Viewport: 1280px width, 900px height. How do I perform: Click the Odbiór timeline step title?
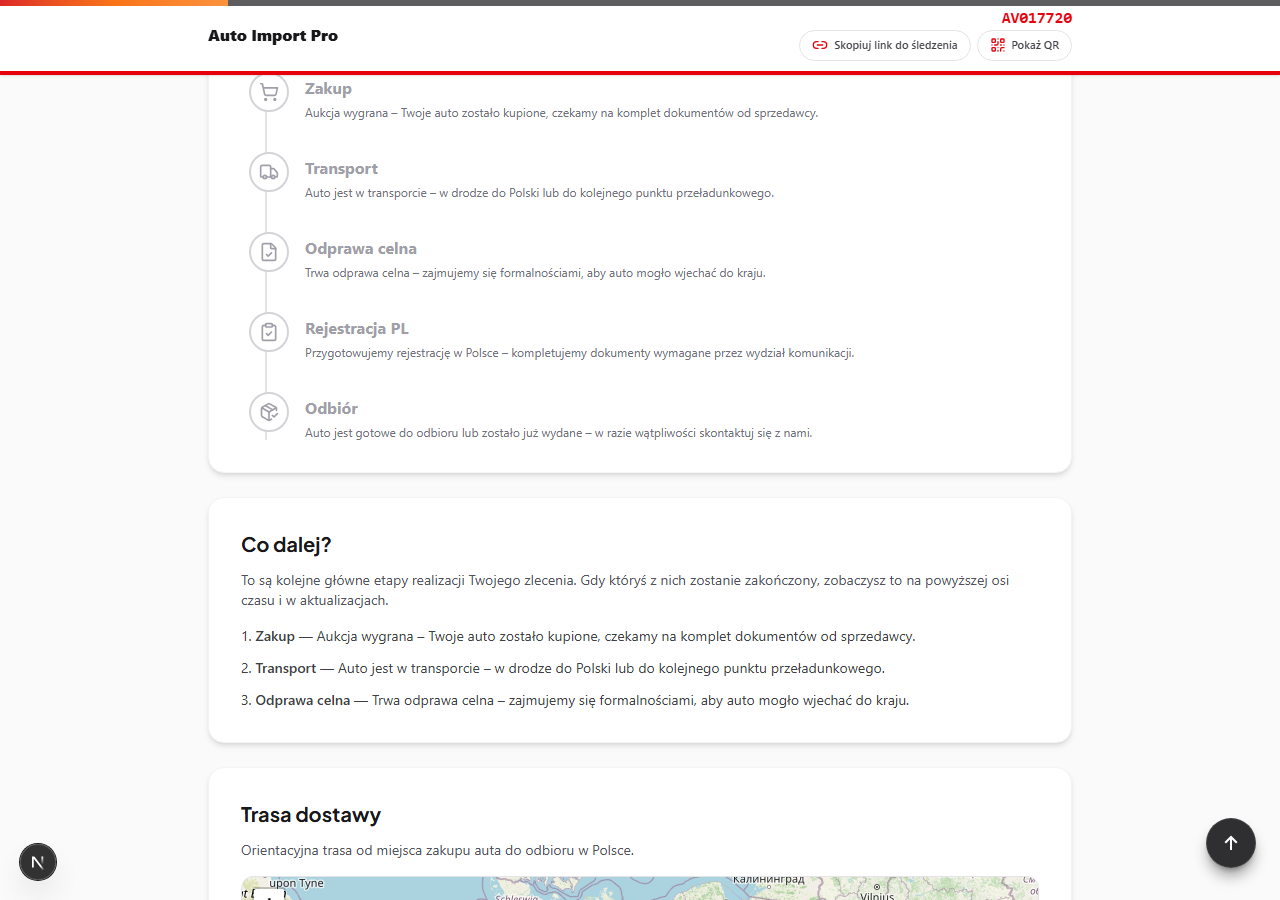(x=331, y=409)
